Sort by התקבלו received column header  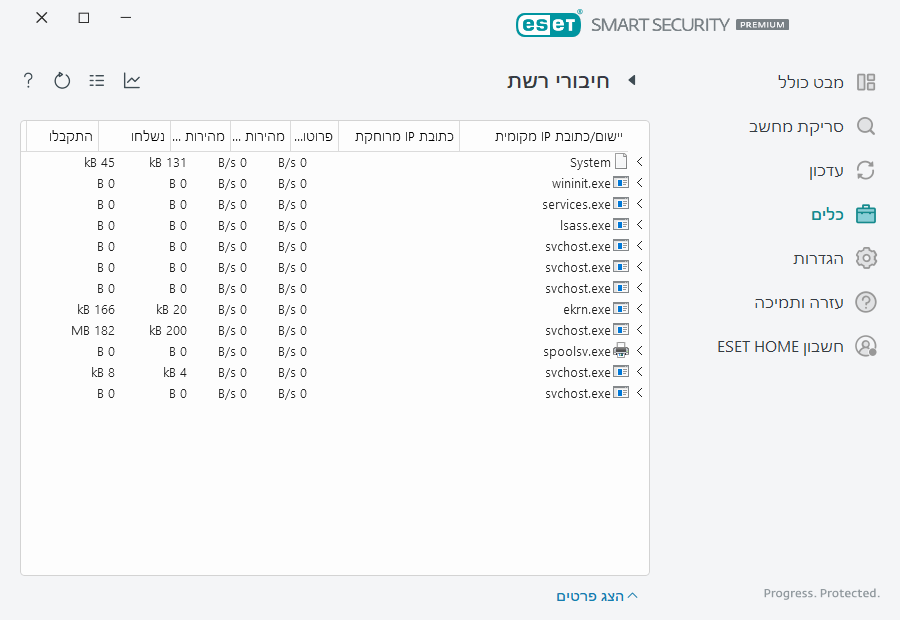click(x=63, y=136)
